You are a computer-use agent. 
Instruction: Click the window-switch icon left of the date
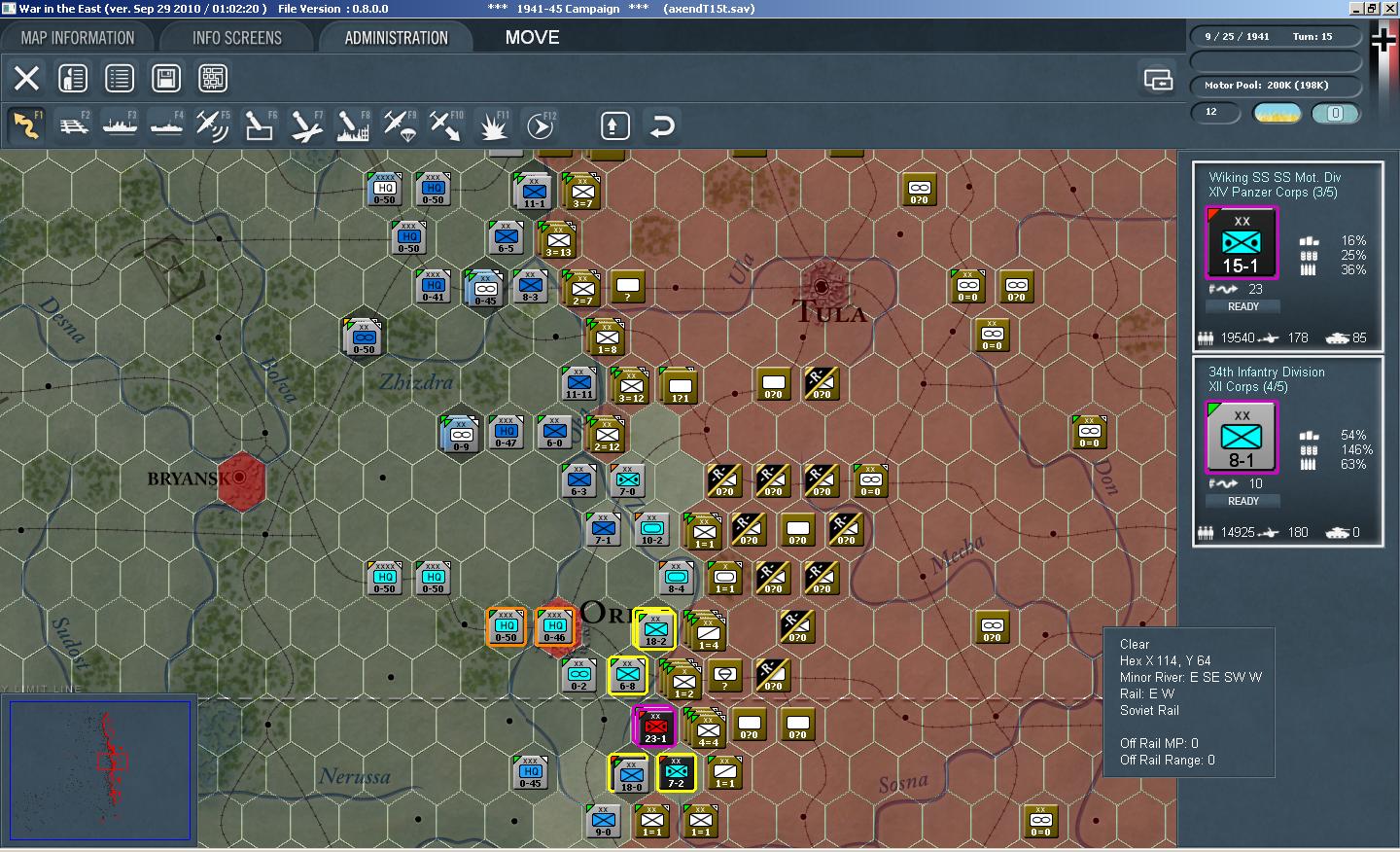(1158, 79)
